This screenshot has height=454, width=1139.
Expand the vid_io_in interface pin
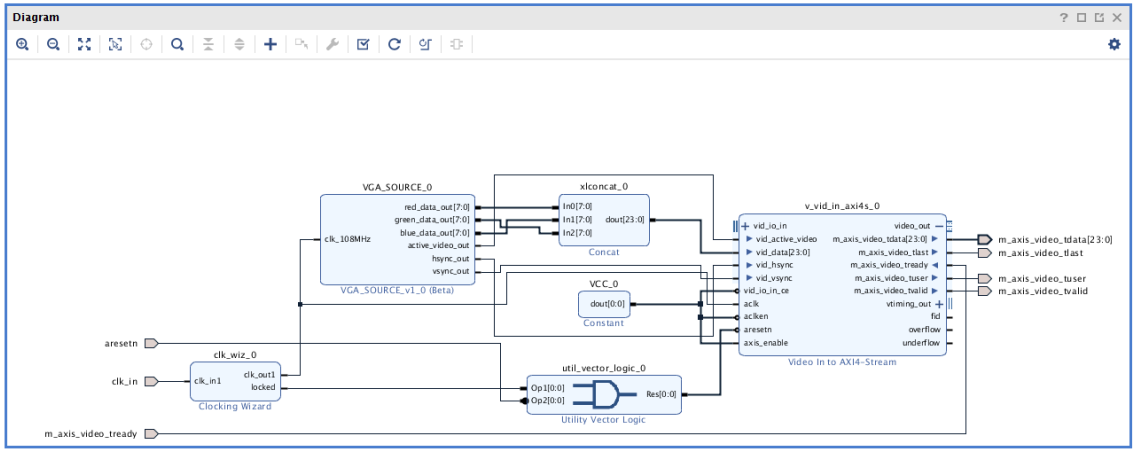(x=746, y=226)
